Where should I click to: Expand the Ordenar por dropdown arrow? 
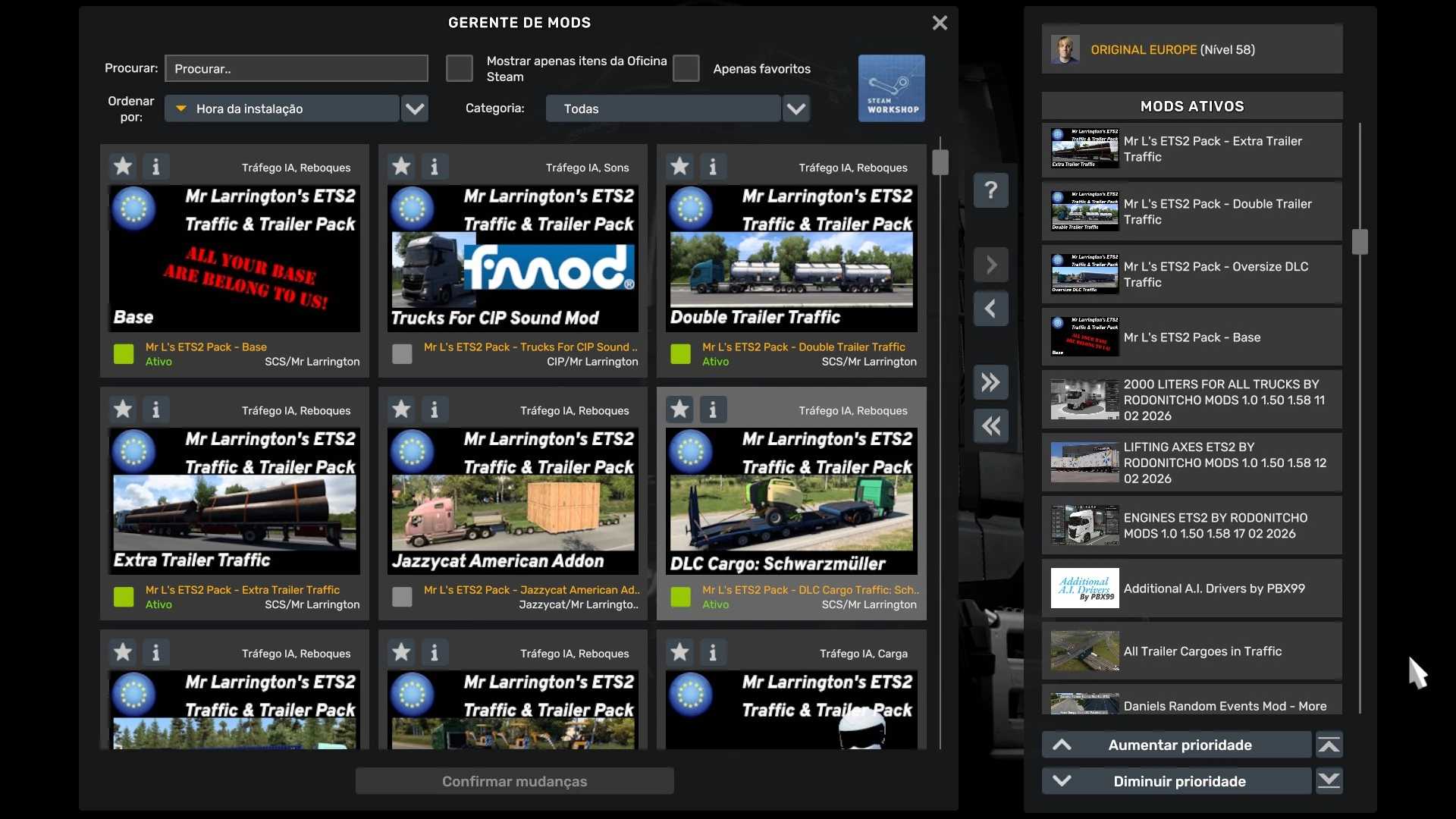tap(415, 108)
